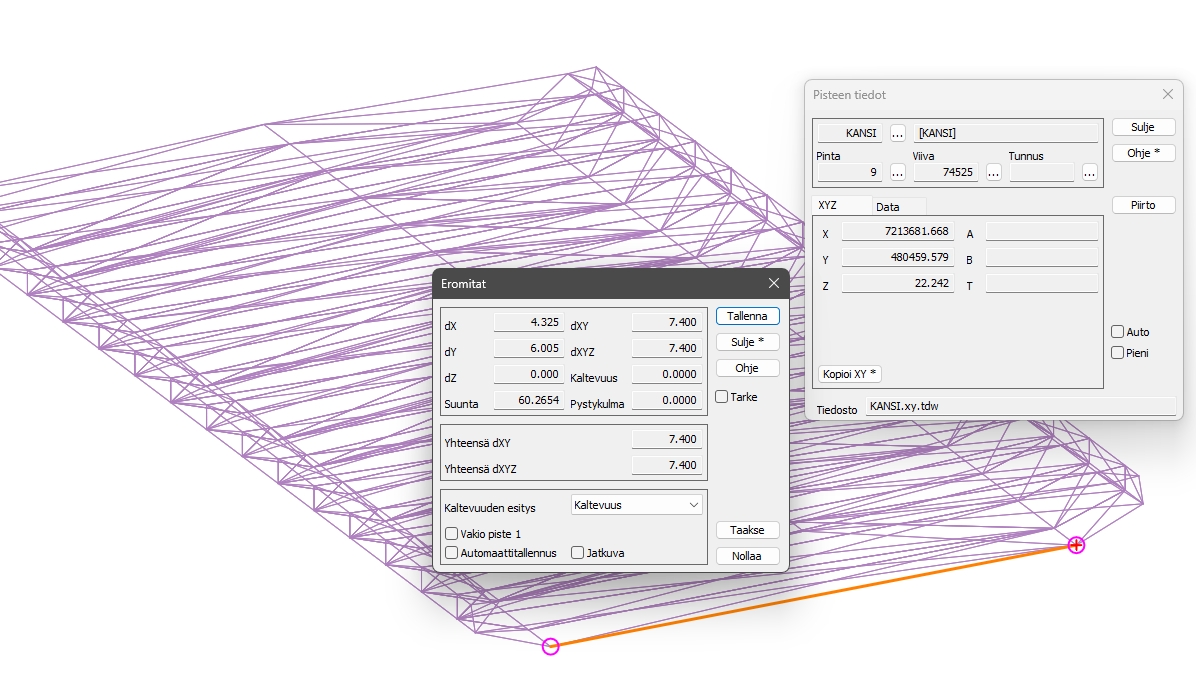Select the XYZ tab
Viewport: 1196px width, 673px height.
click(x=828, y=205)
